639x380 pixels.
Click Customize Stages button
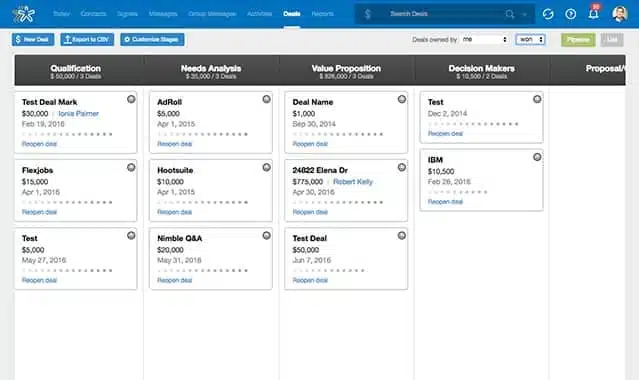coord(152,40)
